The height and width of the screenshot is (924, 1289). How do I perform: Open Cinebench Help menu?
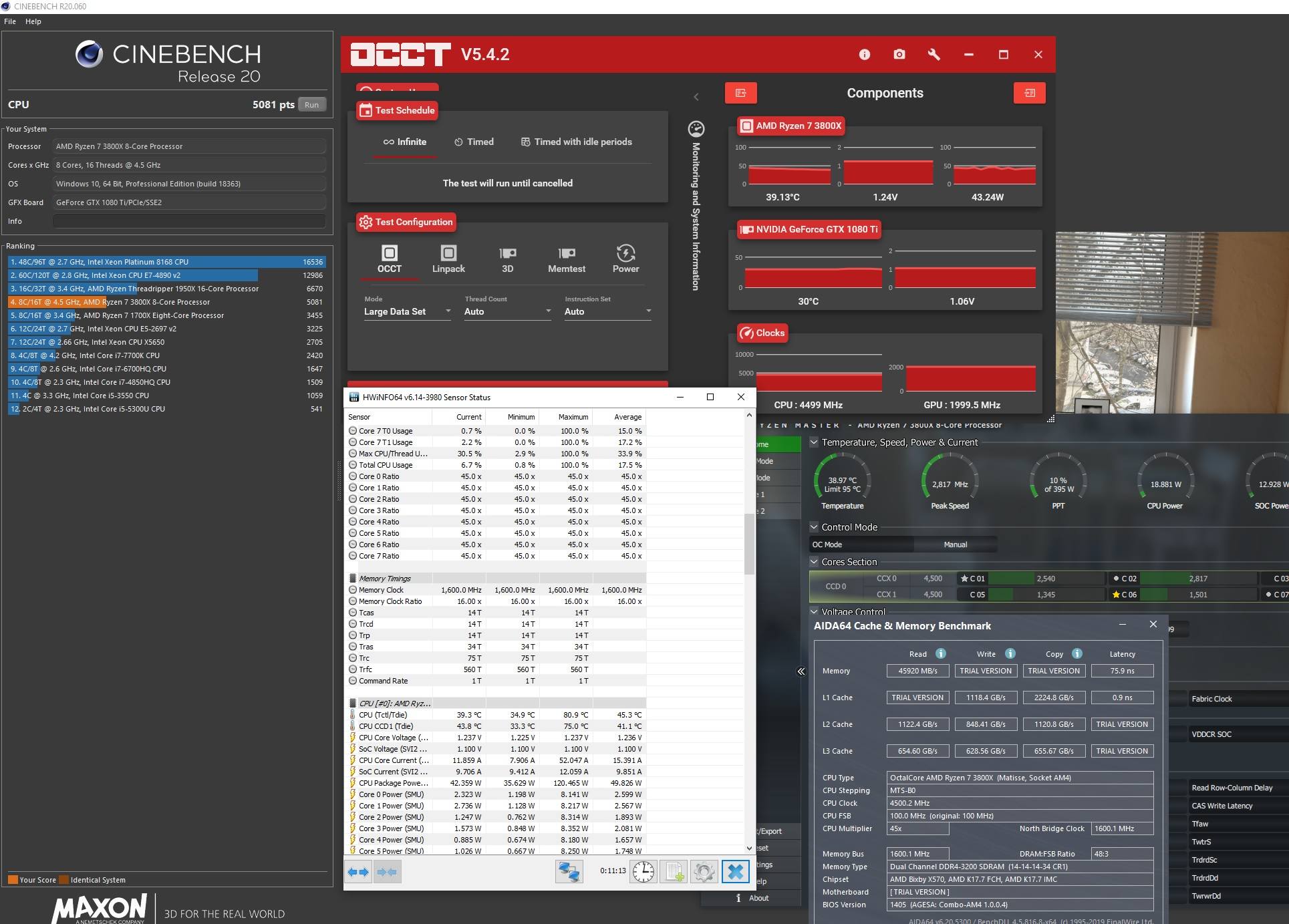(x=33, y=21)
